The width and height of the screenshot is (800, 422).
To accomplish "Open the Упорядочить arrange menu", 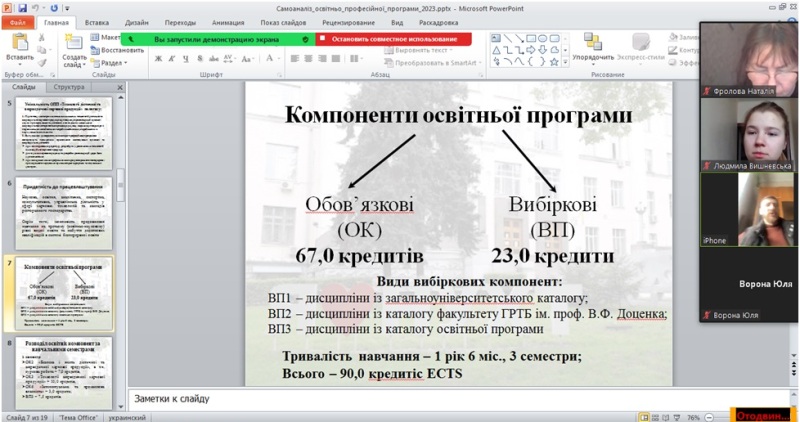I will click(593, 48).
